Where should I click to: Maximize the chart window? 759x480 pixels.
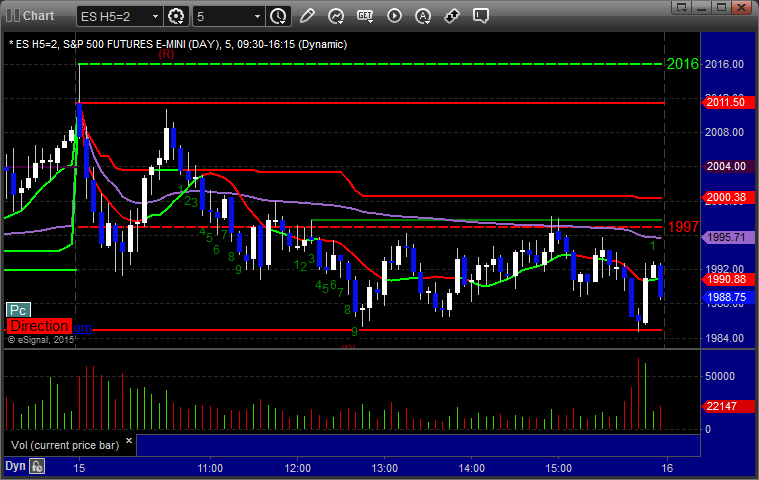coord(722,7)
